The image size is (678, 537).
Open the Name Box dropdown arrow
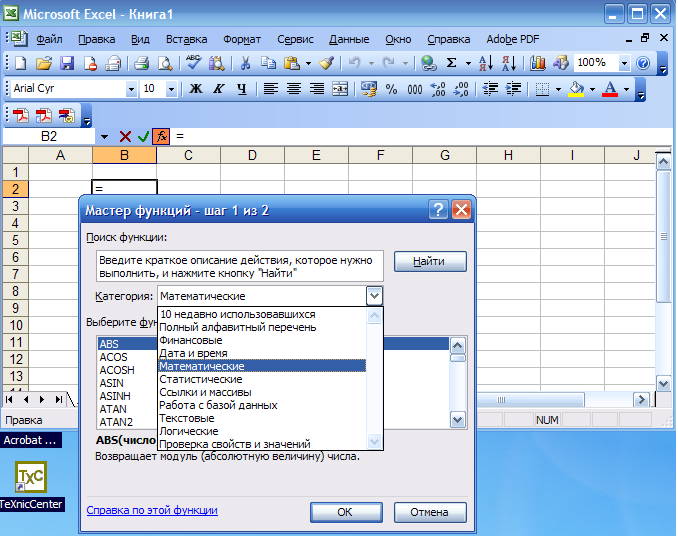(104, 137)
